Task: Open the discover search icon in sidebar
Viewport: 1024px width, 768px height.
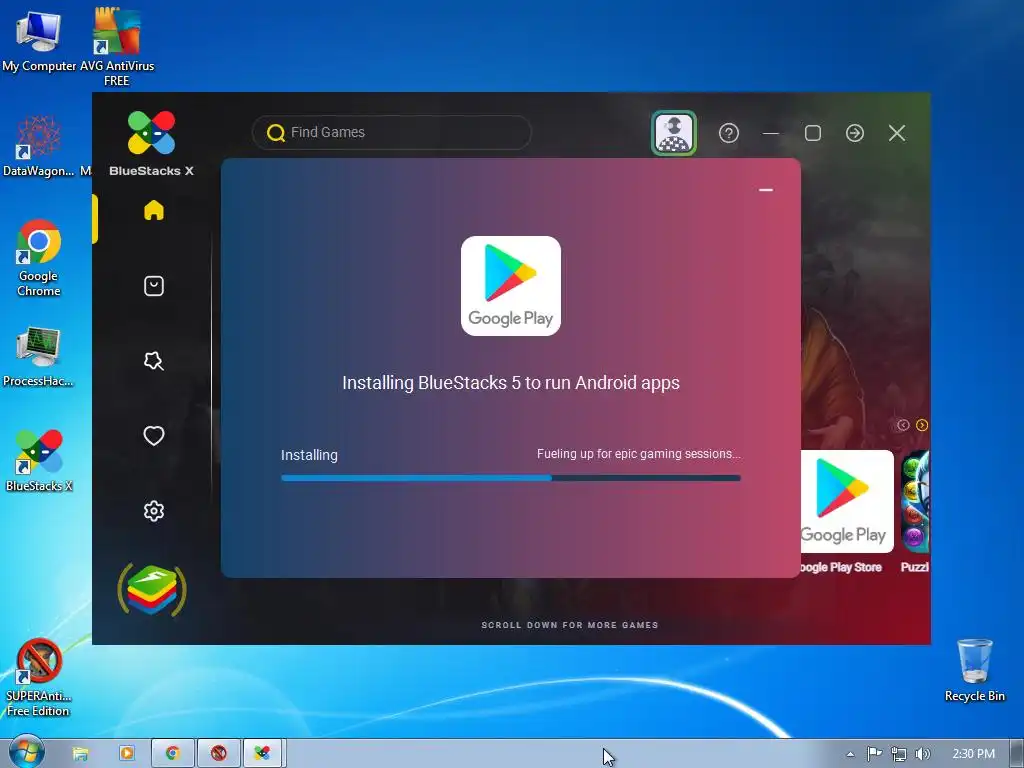Action: pos(153,360)
